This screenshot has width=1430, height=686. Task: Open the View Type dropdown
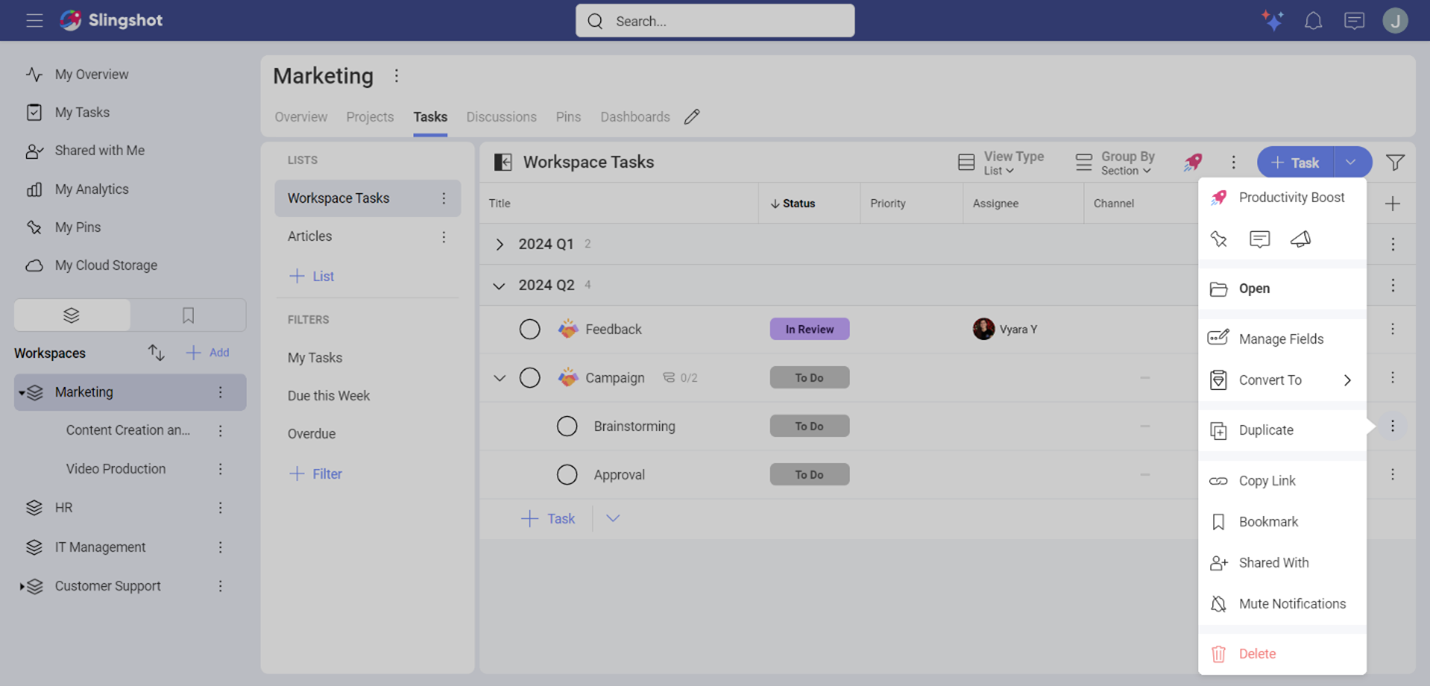1001,162
